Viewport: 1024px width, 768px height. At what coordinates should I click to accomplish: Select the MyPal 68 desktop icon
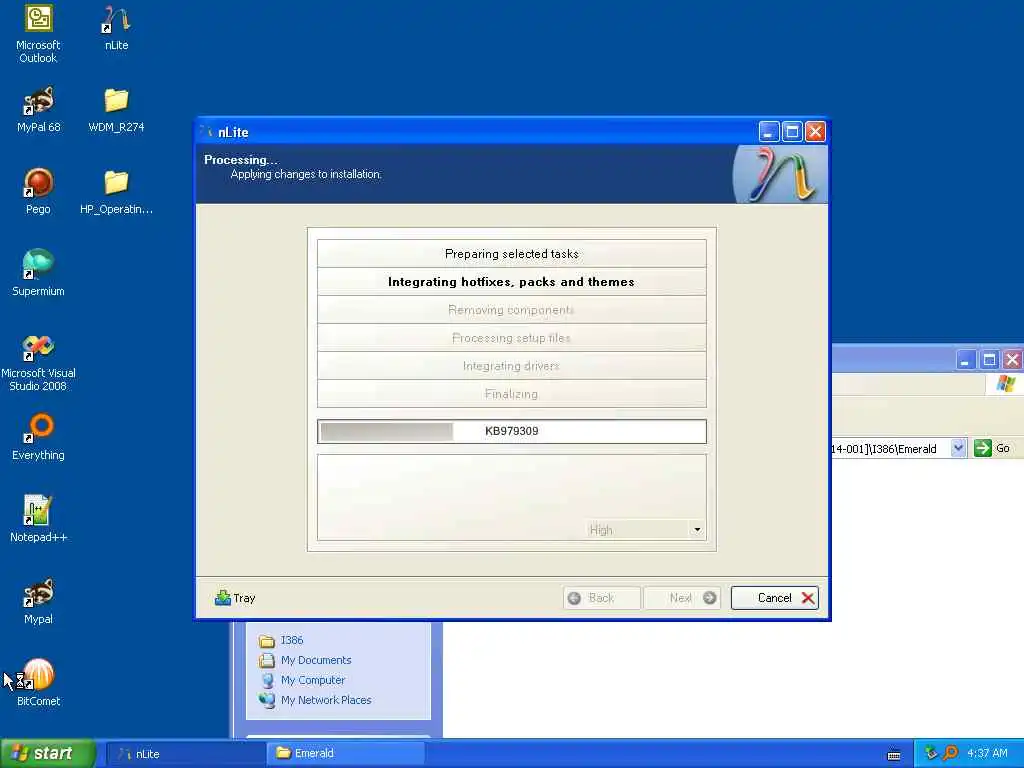[38, 110]
